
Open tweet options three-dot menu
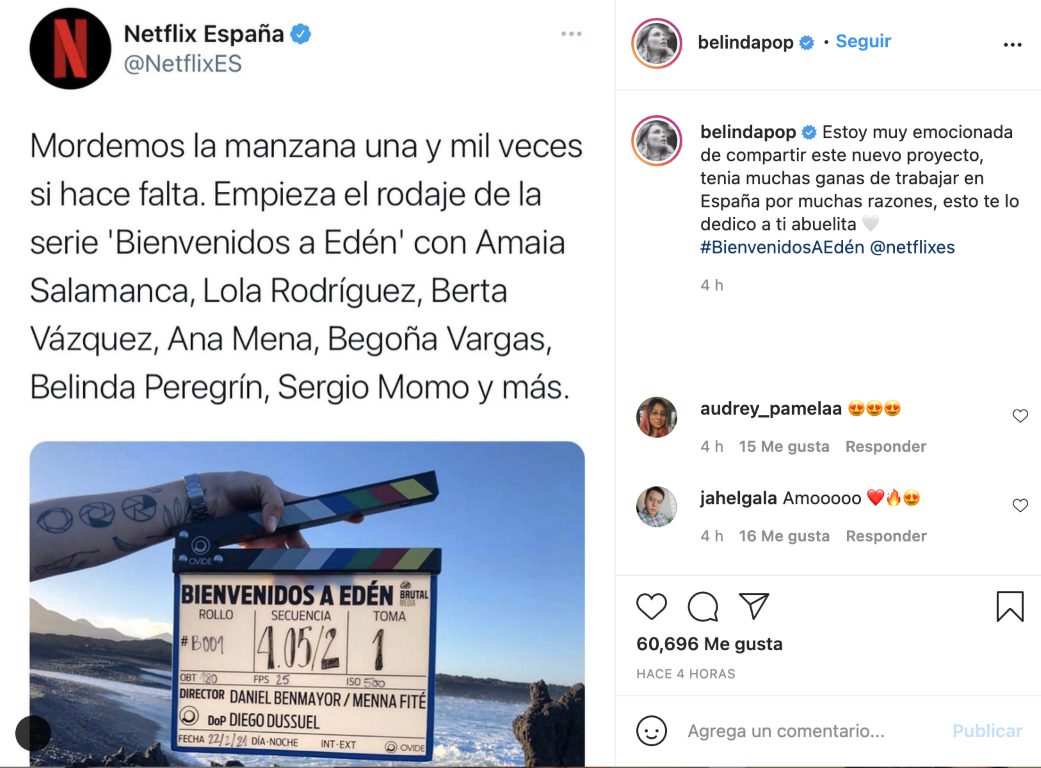pyautogui.click(x=571, y=34)
